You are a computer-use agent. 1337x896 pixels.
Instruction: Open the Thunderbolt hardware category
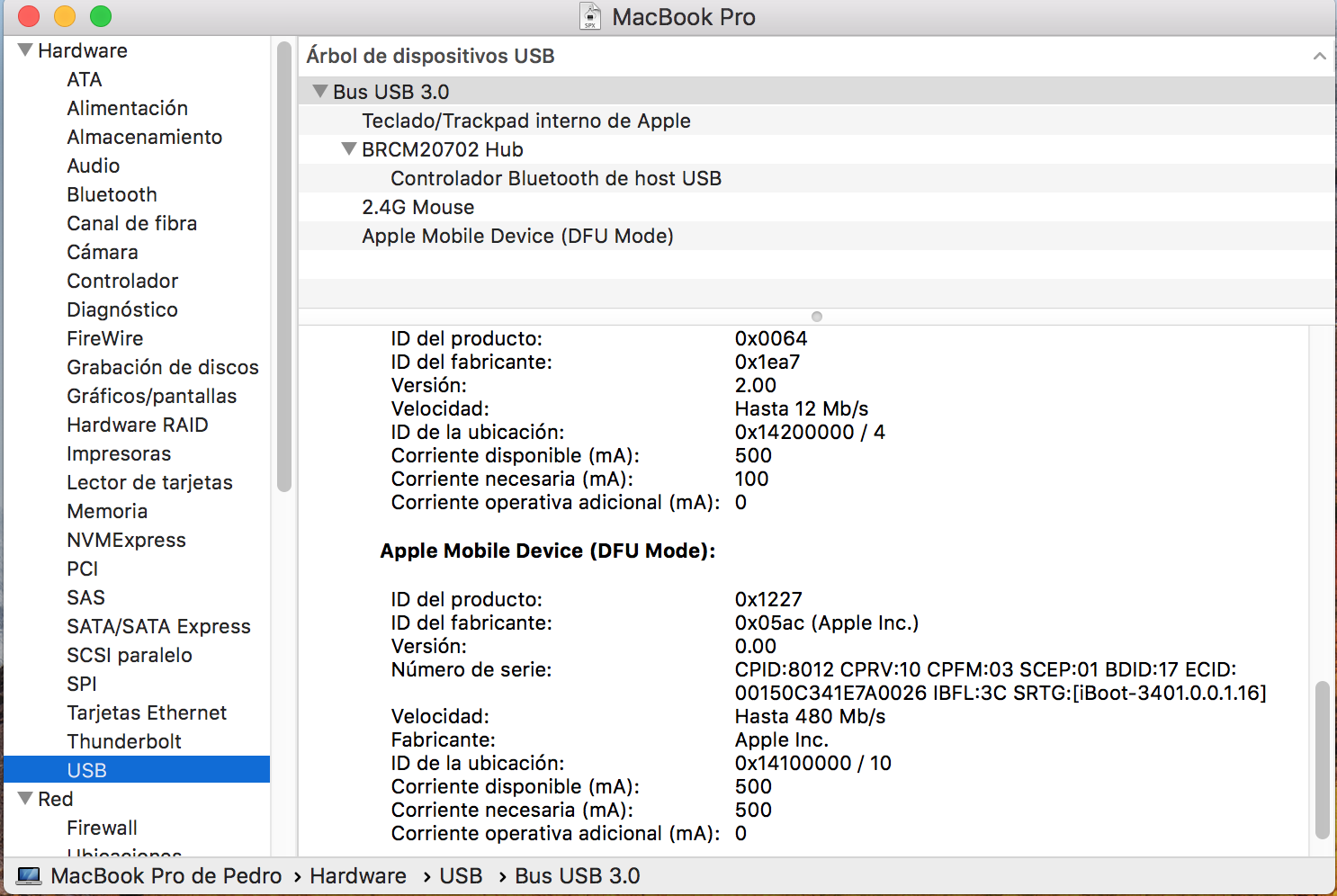(124, 741)
